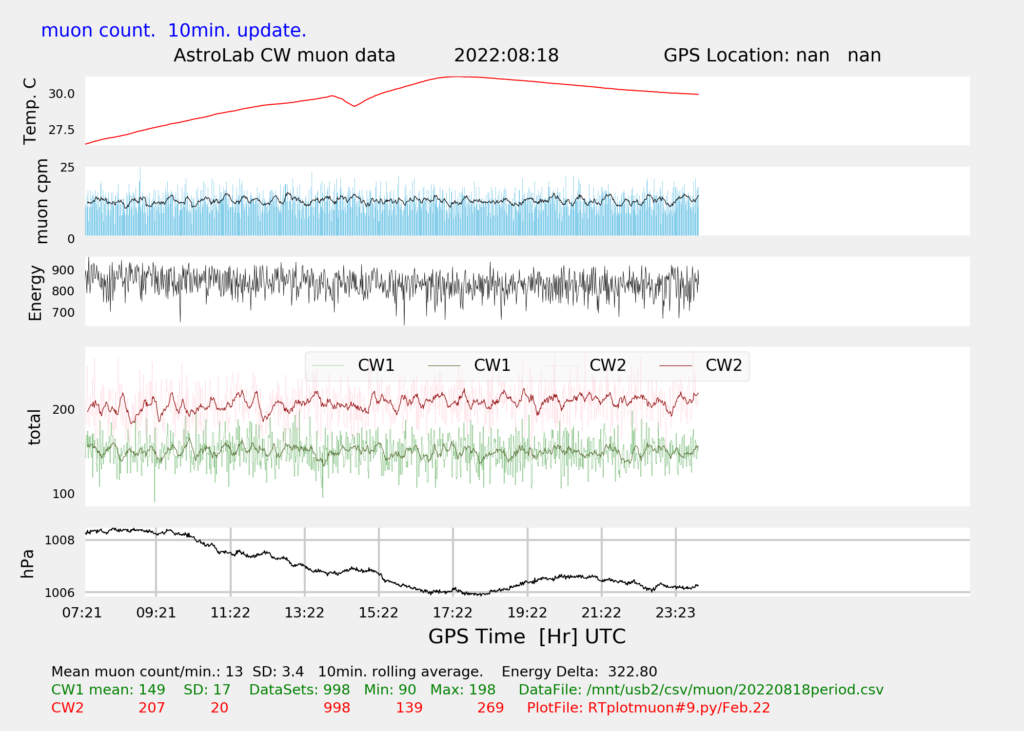Click the '100' tick on total axis
This screenshot has width=1024, height=731.
click(63, 494)
